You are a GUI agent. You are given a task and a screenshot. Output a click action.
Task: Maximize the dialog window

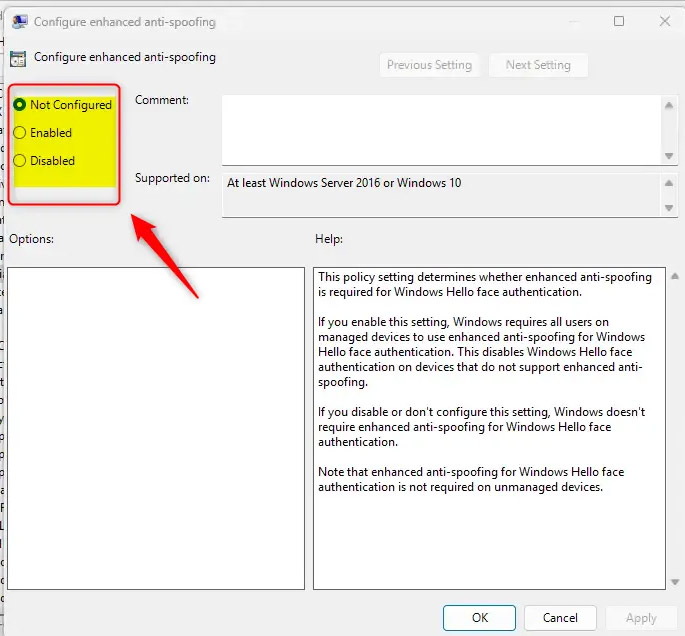(619, 21)
